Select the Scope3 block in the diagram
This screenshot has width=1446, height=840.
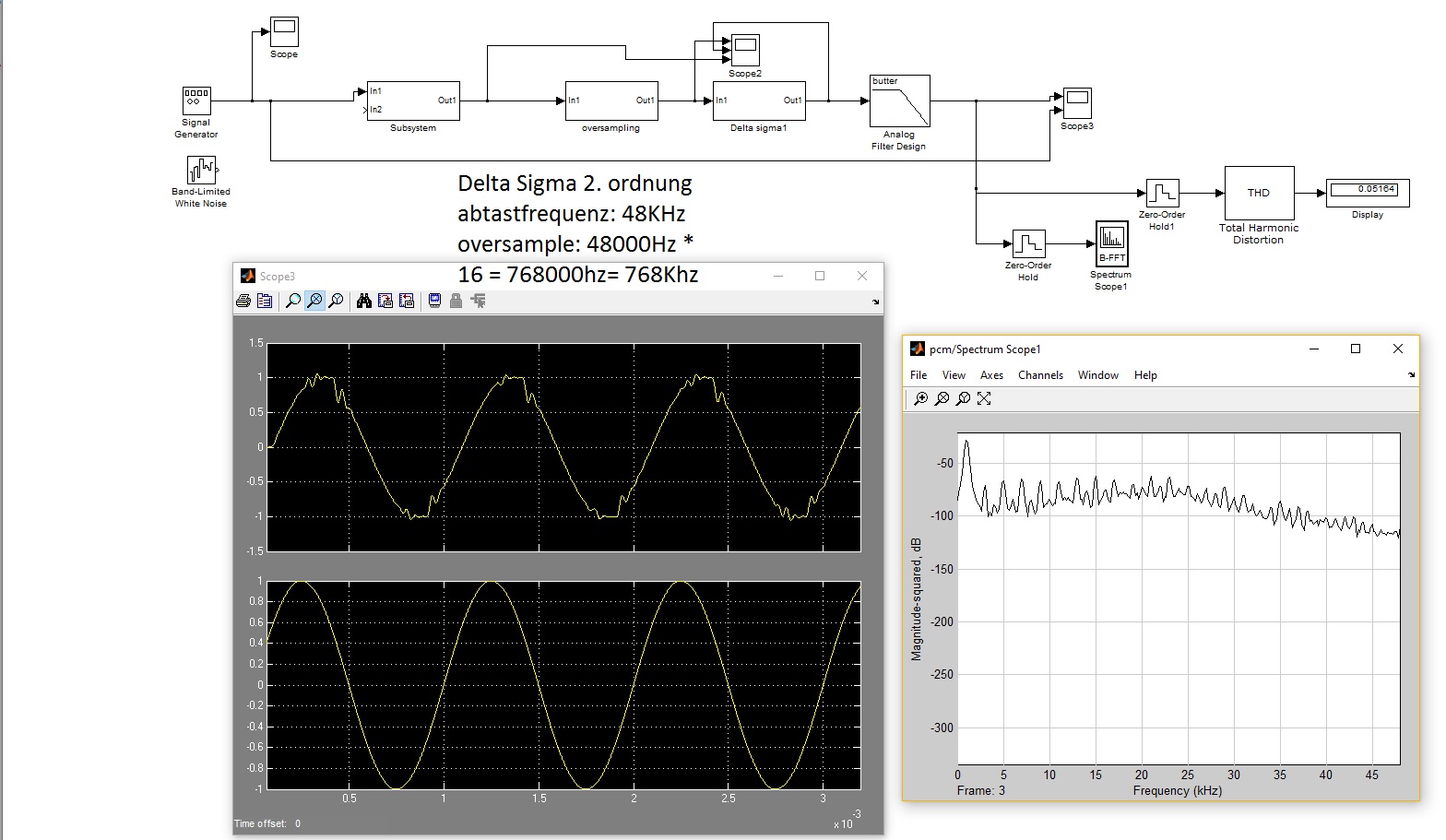pyautogui.click(x=1077, y=103)
